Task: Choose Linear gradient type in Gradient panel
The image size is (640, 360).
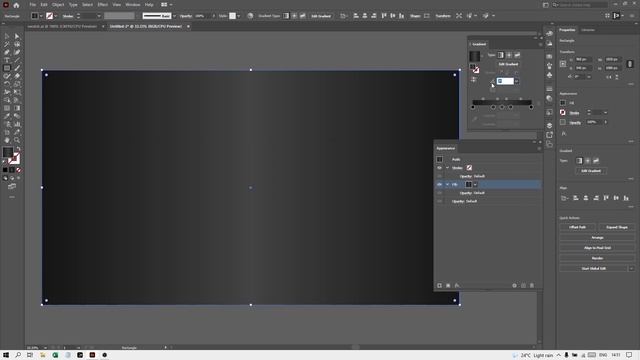Action: point(500,55)
